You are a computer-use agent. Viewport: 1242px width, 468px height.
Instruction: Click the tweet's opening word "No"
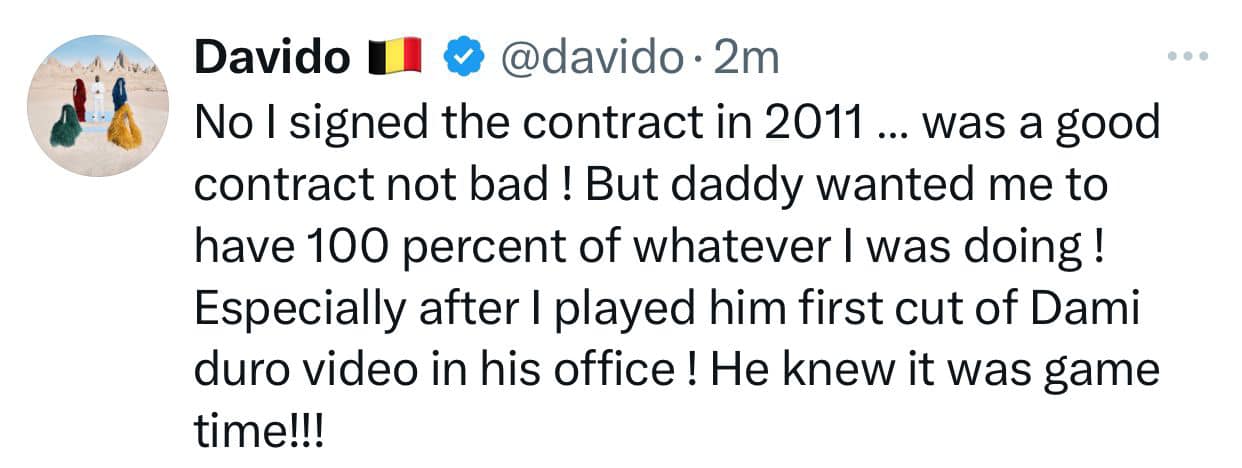point(217,123)
